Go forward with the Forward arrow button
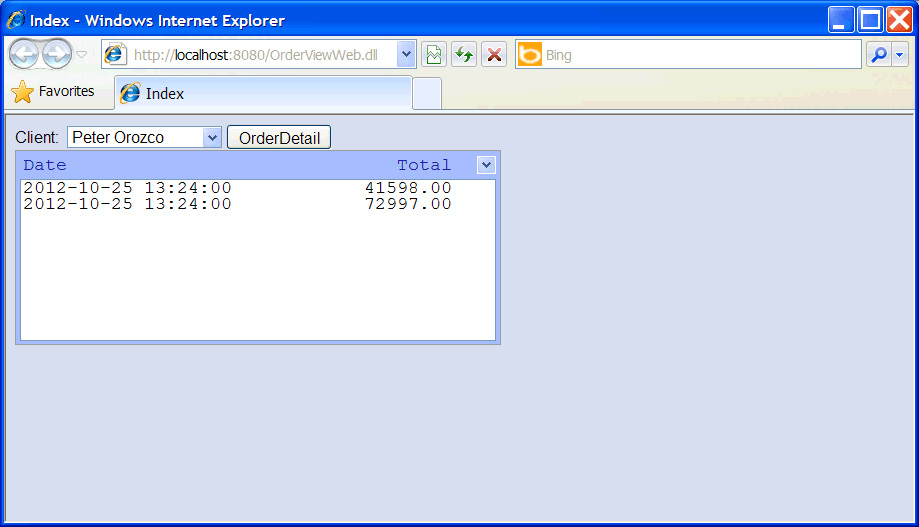The image size is (919, 527). coord(57,55)
